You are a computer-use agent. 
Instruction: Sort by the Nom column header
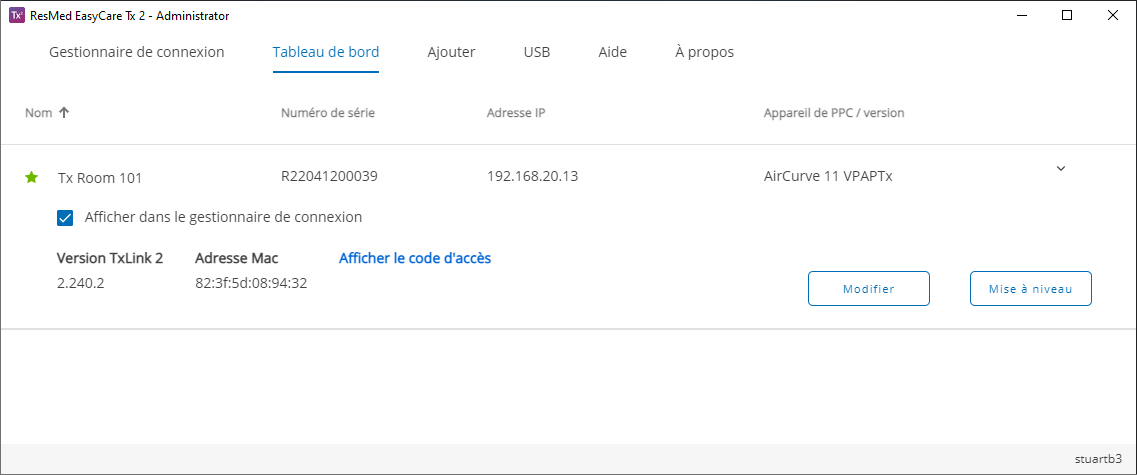click(x=38, y=113)
